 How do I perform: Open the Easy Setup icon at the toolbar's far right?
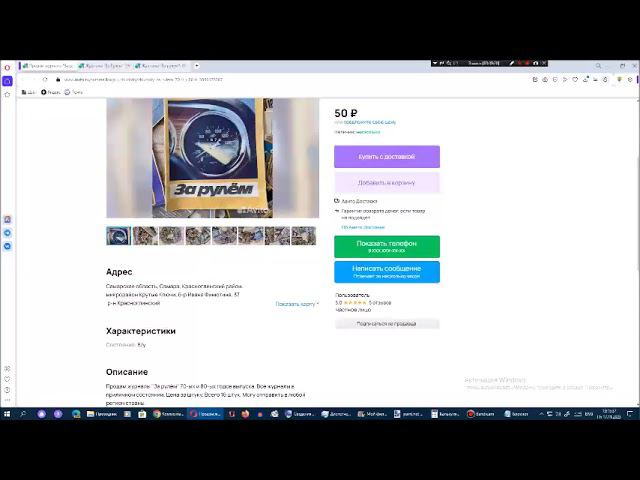[x=630, y=80]
